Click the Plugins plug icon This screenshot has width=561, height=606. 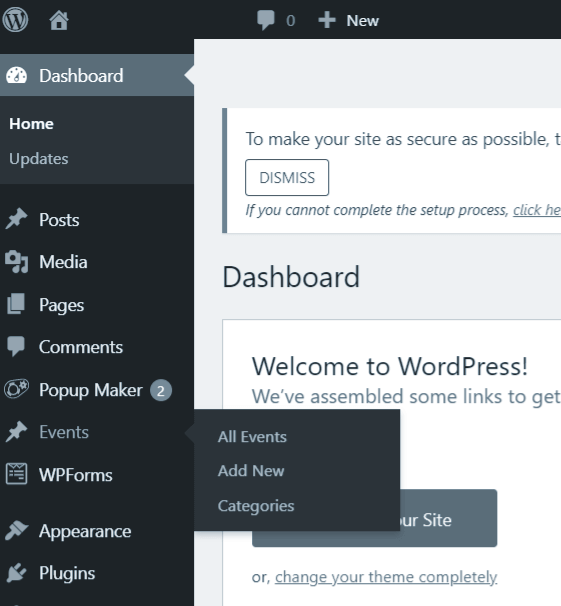coord(16,573)
